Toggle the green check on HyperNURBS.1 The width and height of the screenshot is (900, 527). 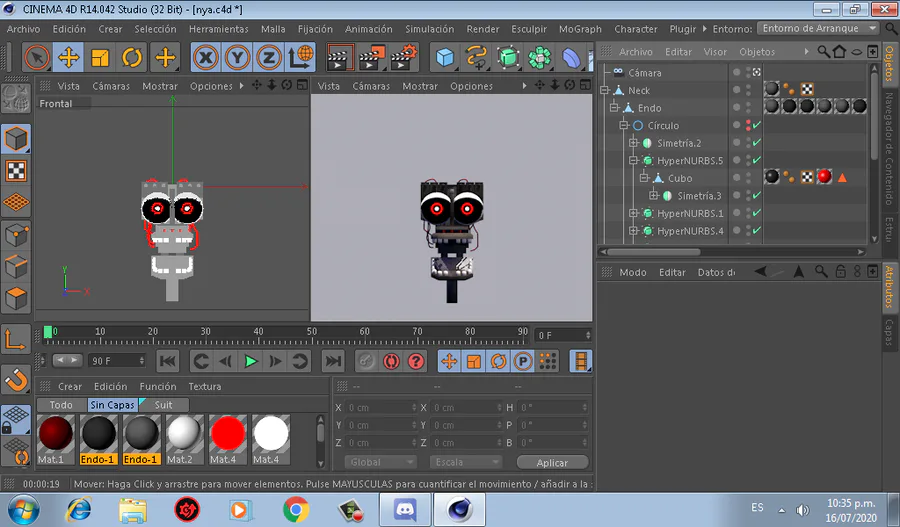(x=757, y=213)
